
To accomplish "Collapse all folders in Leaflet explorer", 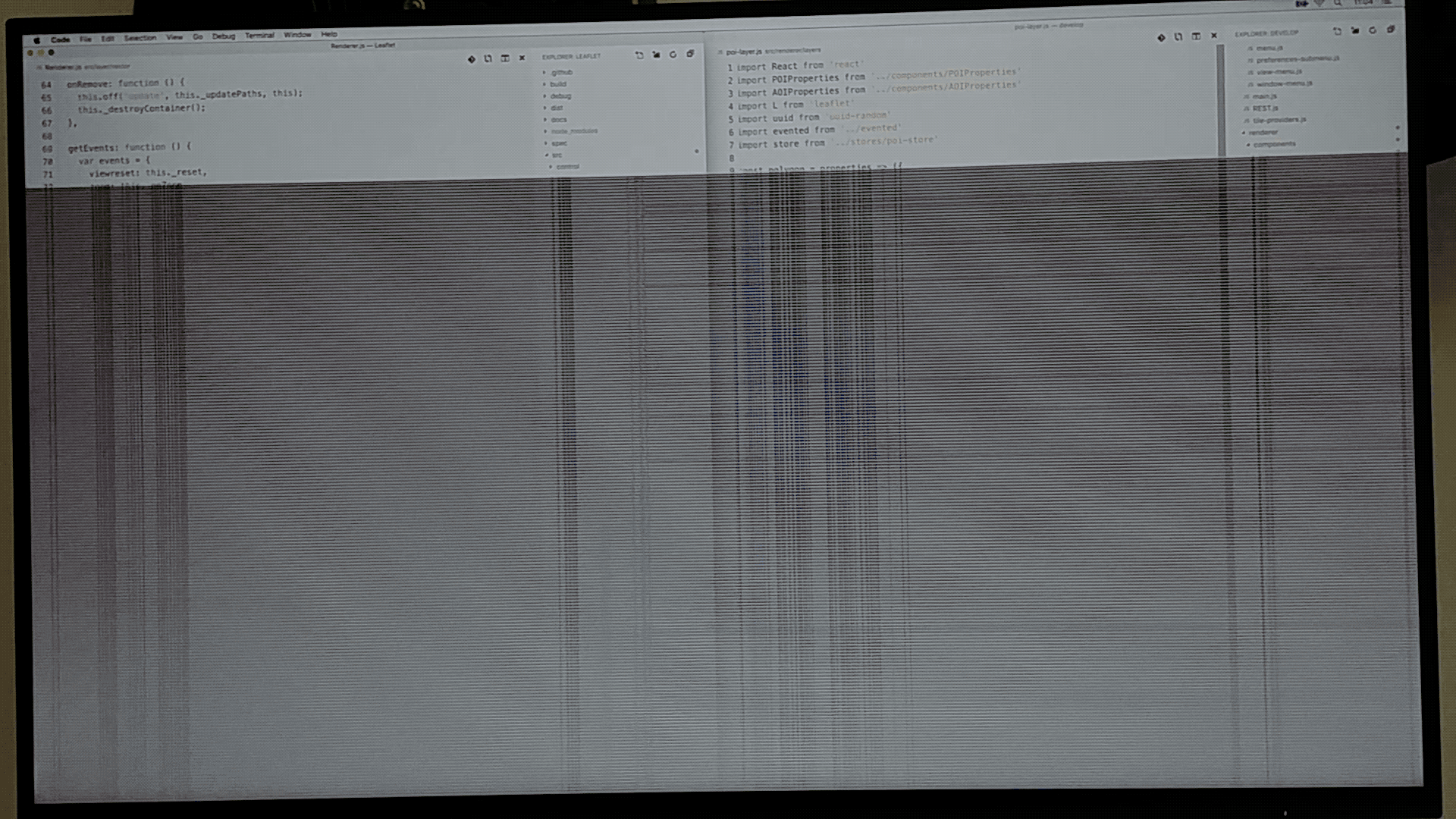I will click(690, 54).
